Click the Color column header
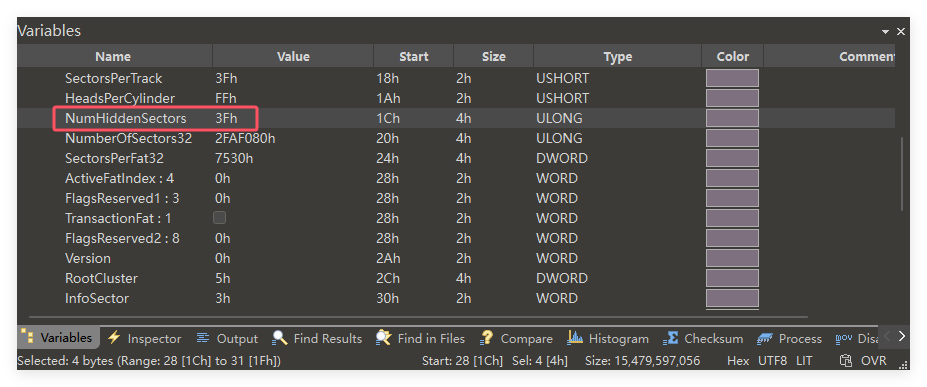 (732, 57)
